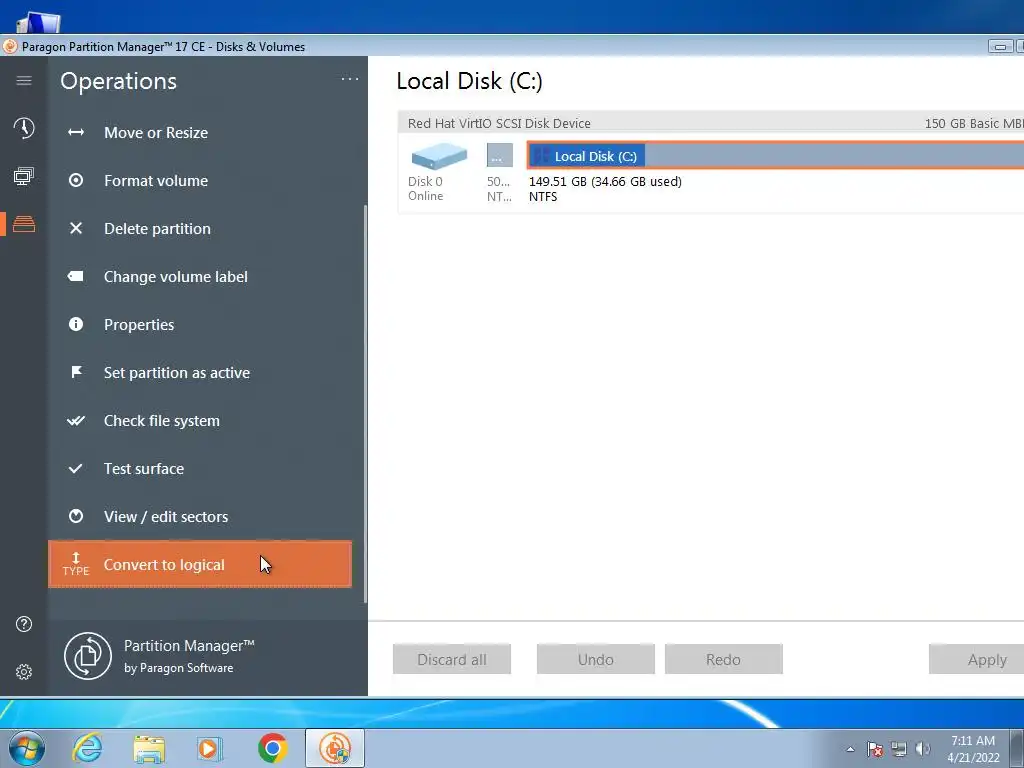Open the Settings gear icon
Viewport: 1024px width, 768px height.
tap(24, 672)
